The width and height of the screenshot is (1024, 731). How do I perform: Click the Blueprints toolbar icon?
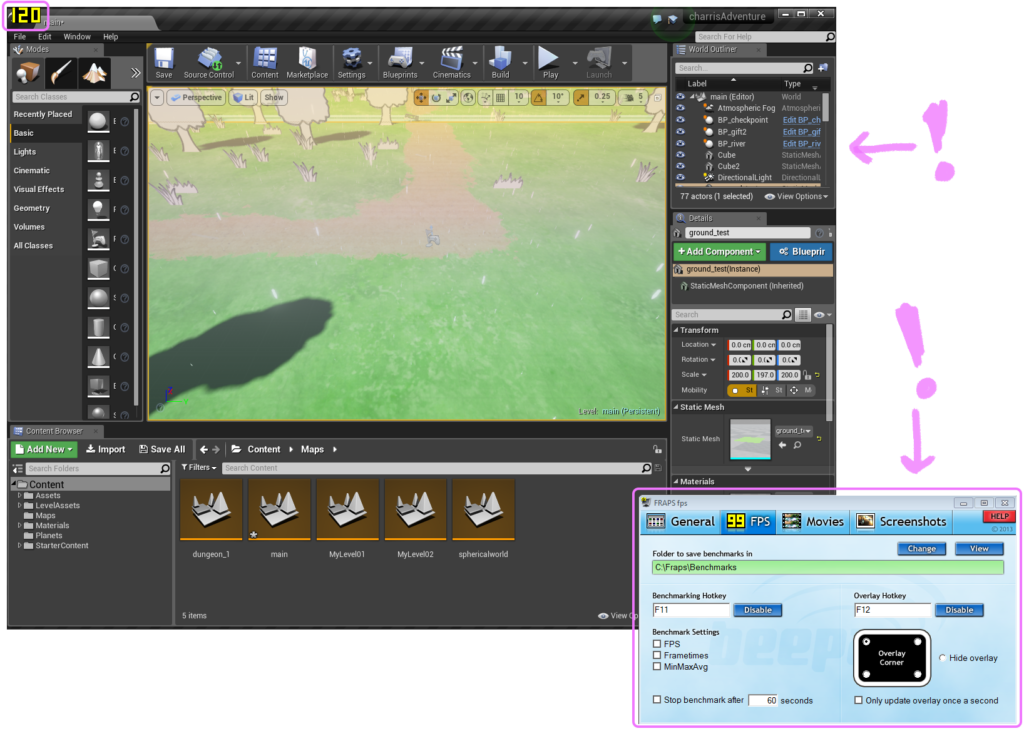[400, 61]
